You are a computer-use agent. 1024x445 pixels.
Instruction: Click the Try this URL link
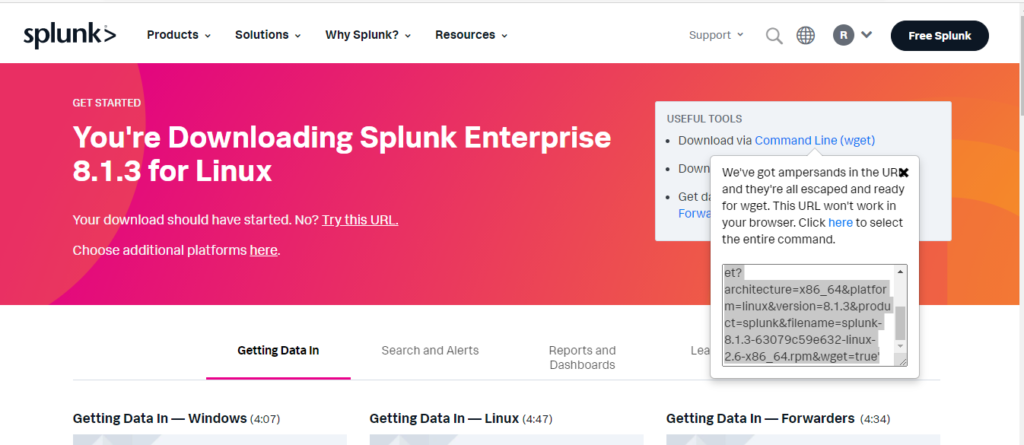pyautogui.click(x=360, y=220)
